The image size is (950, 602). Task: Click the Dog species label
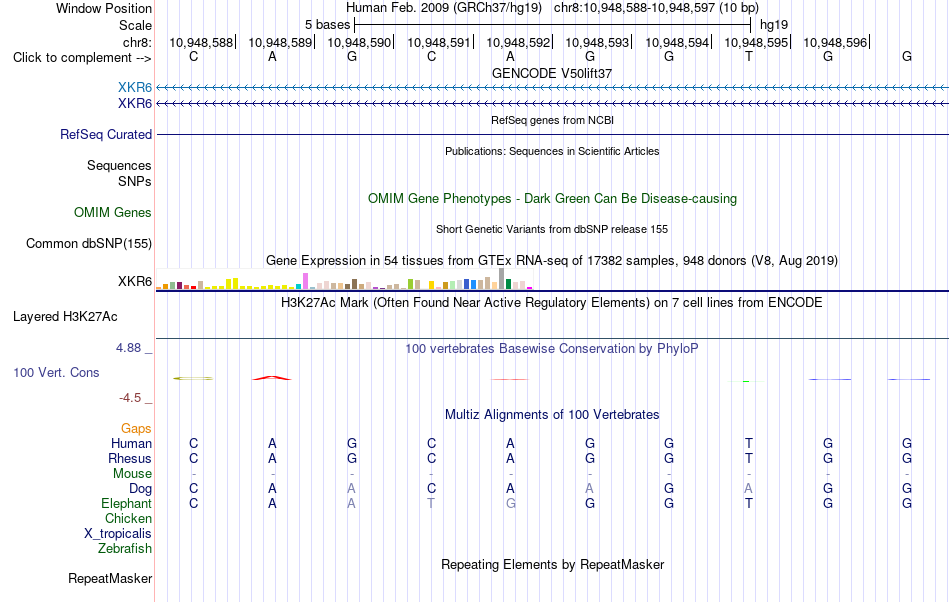tap(141, 489)
